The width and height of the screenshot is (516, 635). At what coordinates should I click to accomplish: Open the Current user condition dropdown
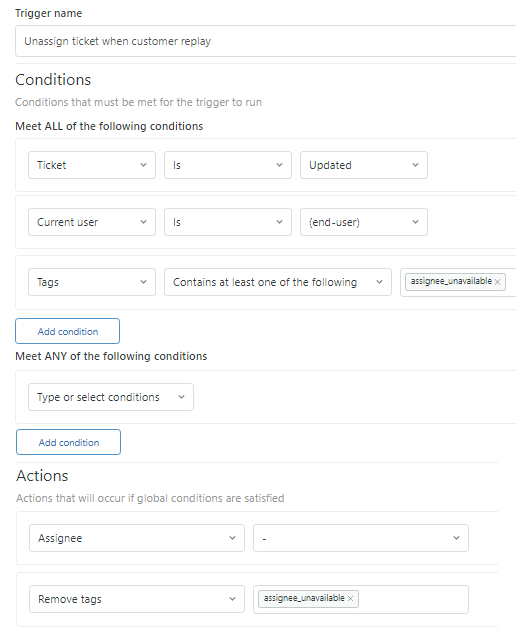pos(92,222)
